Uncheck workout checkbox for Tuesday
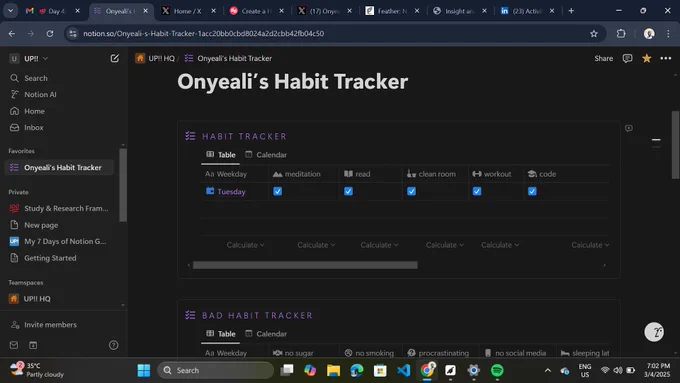Viewport: 680px width, 383px height. 477,191
